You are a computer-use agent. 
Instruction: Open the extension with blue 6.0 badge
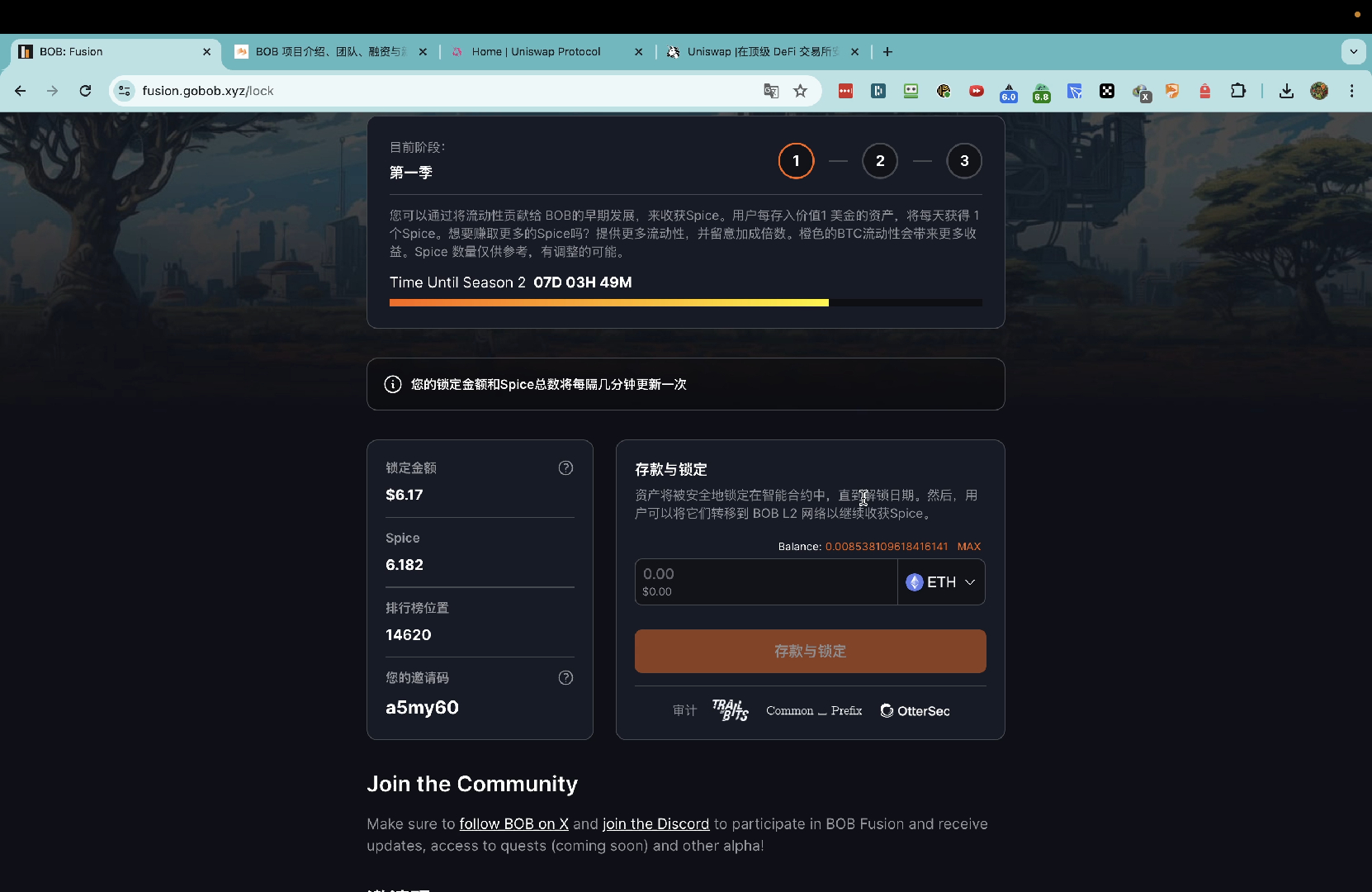1009,93
